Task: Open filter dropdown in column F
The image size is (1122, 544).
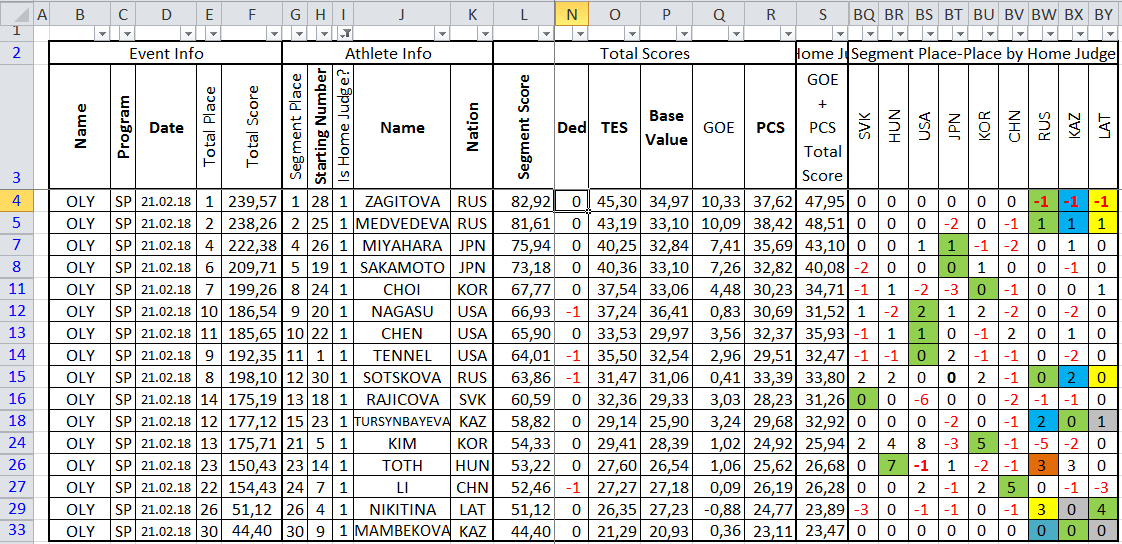Action: pyautogui.click(x=274, y=34)
